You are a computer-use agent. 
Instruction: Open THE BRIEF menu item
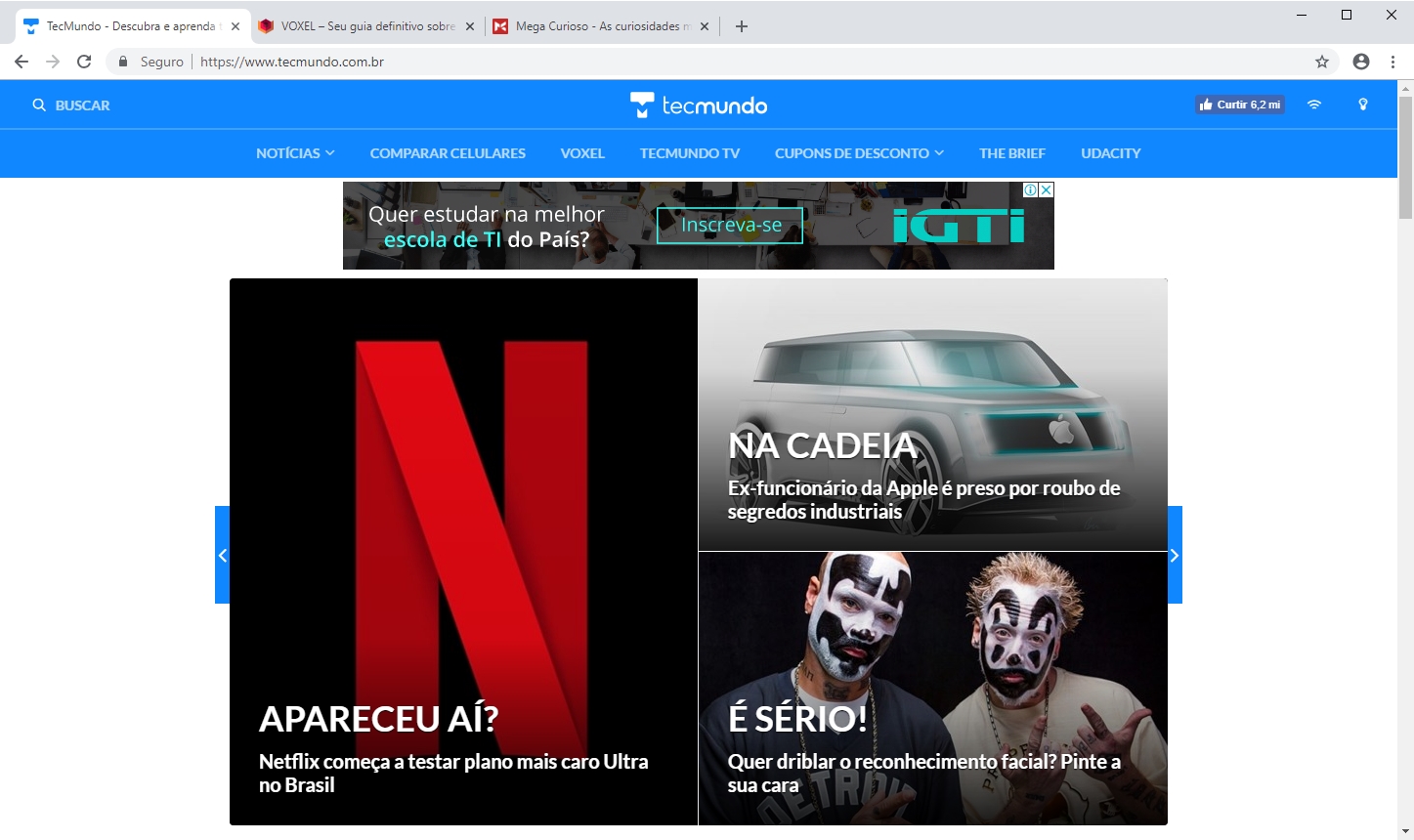pyautogui.click(x=1012, y=153)
